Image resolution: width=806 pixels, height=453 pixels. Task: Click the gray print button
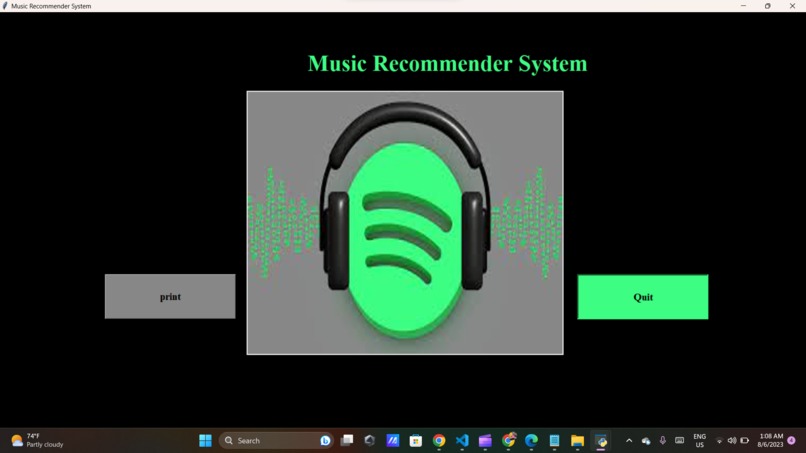click(x=170, y=296)
